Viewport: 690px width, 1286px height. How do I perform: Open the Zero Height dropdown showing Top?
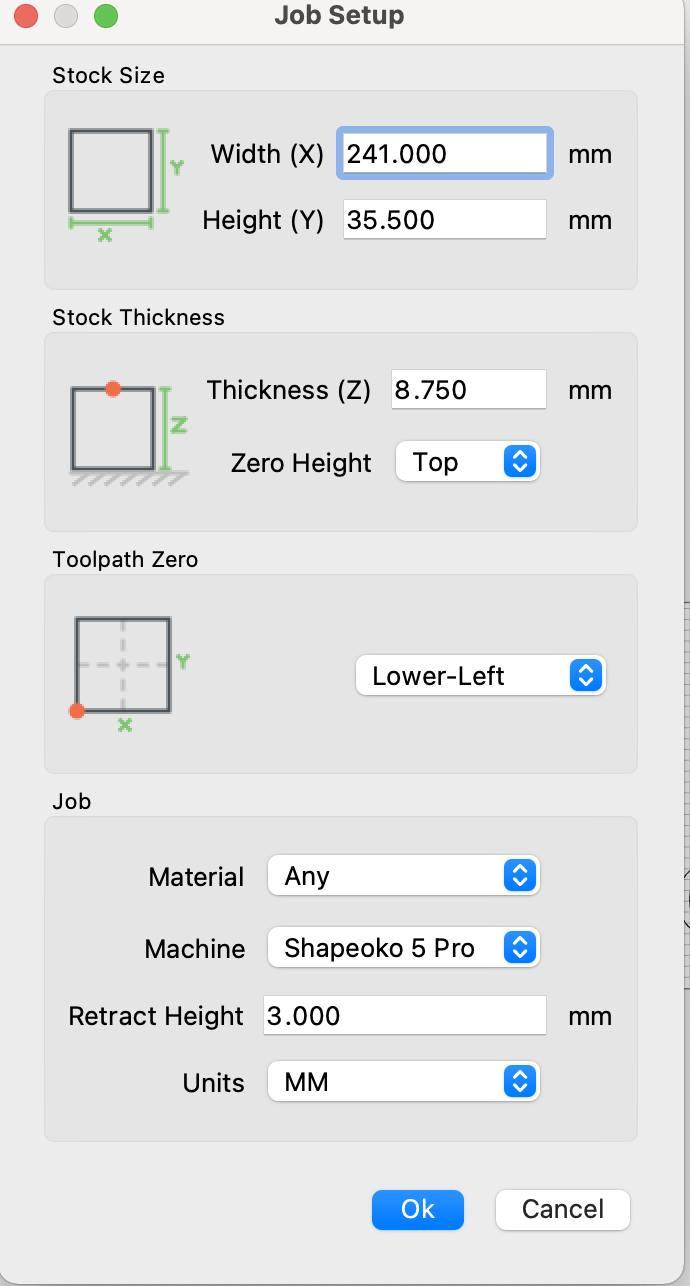tap(468, 462)
